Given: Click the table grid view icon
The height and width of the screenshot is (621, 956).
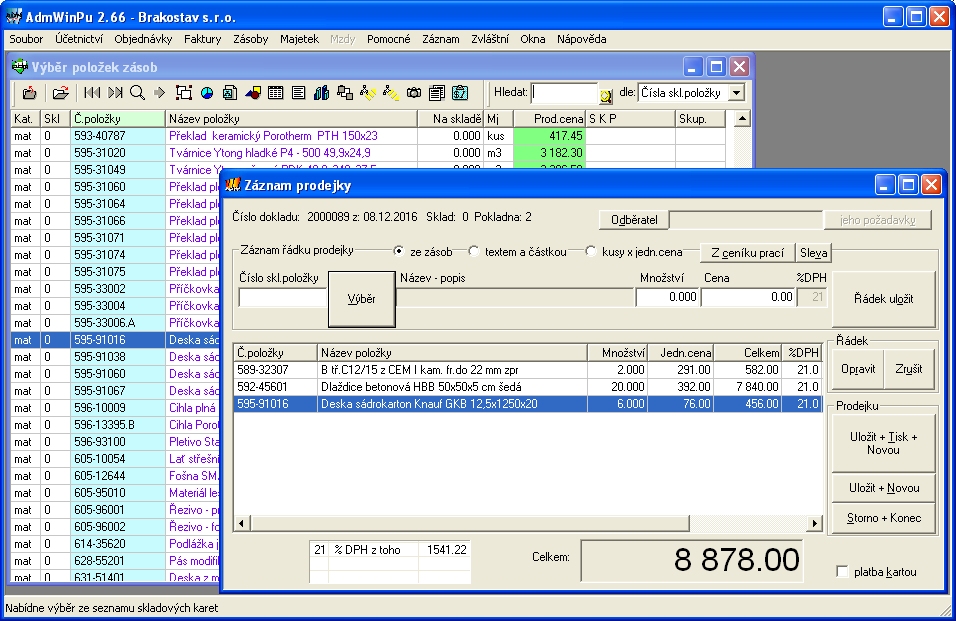Looking at the screenshot, I should (x=276, y=93).
